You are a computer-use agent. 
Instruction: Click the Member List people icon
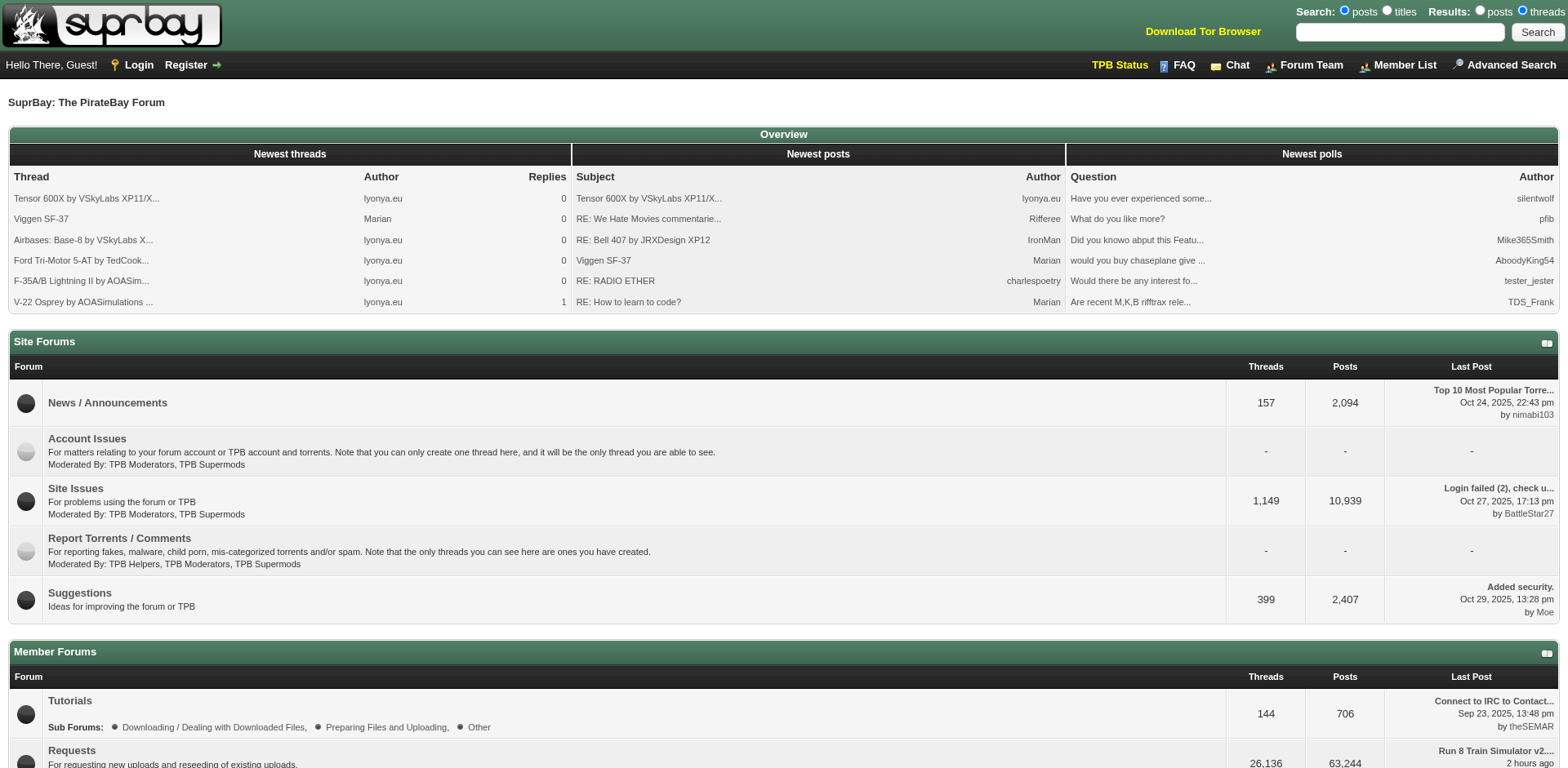(1365, 66)
